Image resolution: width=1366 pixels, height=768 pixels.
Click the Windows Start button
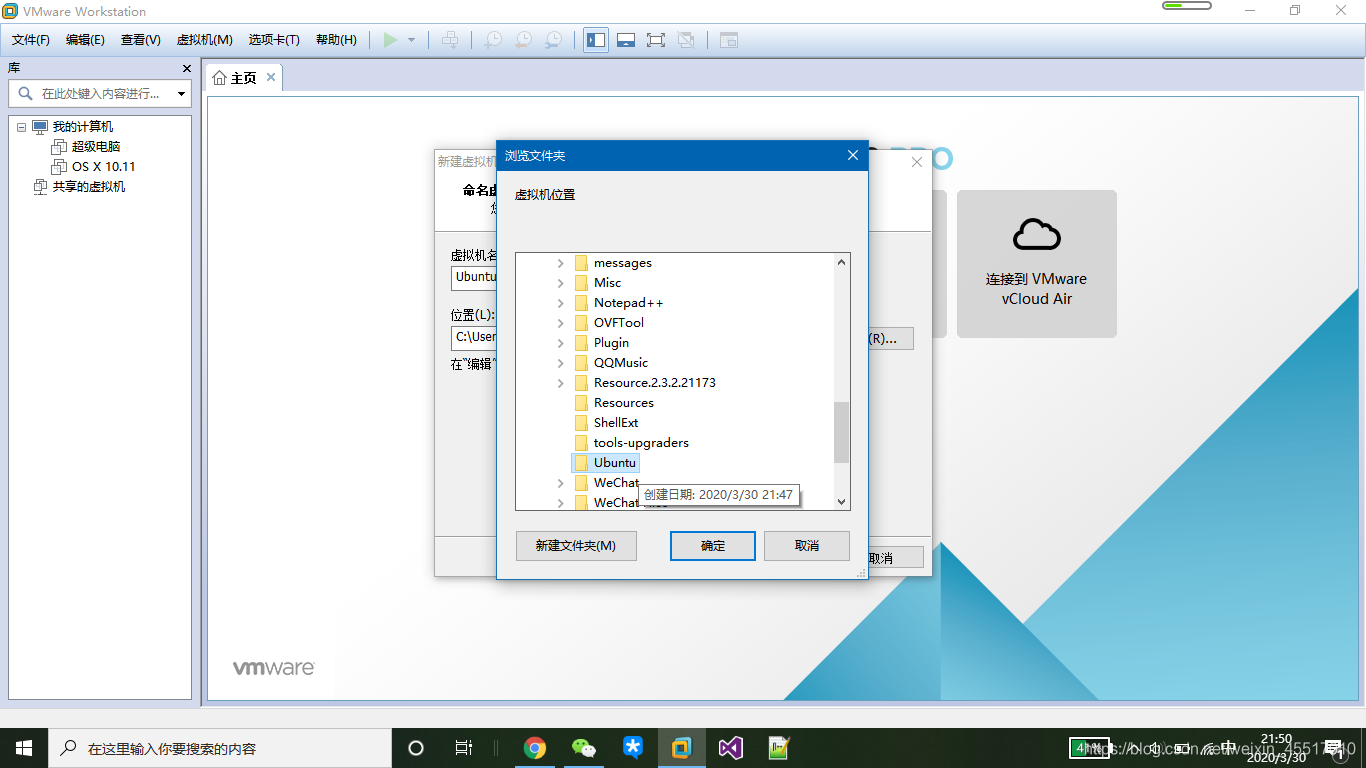24,748
